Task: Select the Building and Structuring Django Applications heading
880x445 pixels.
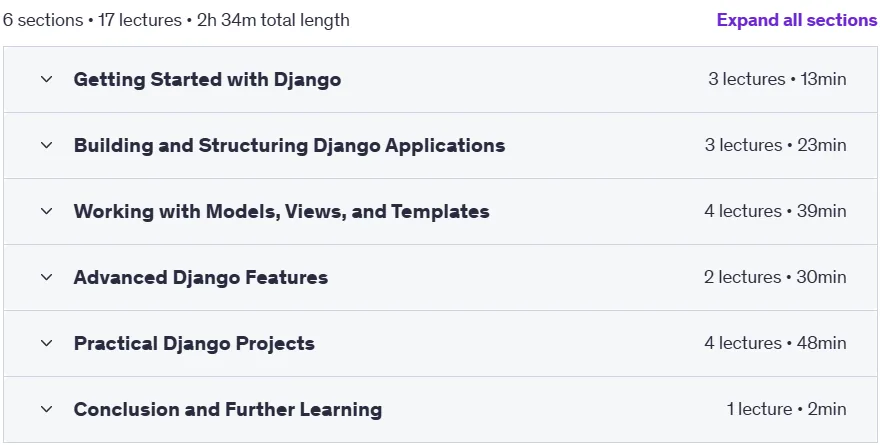Action: (289, 145)
